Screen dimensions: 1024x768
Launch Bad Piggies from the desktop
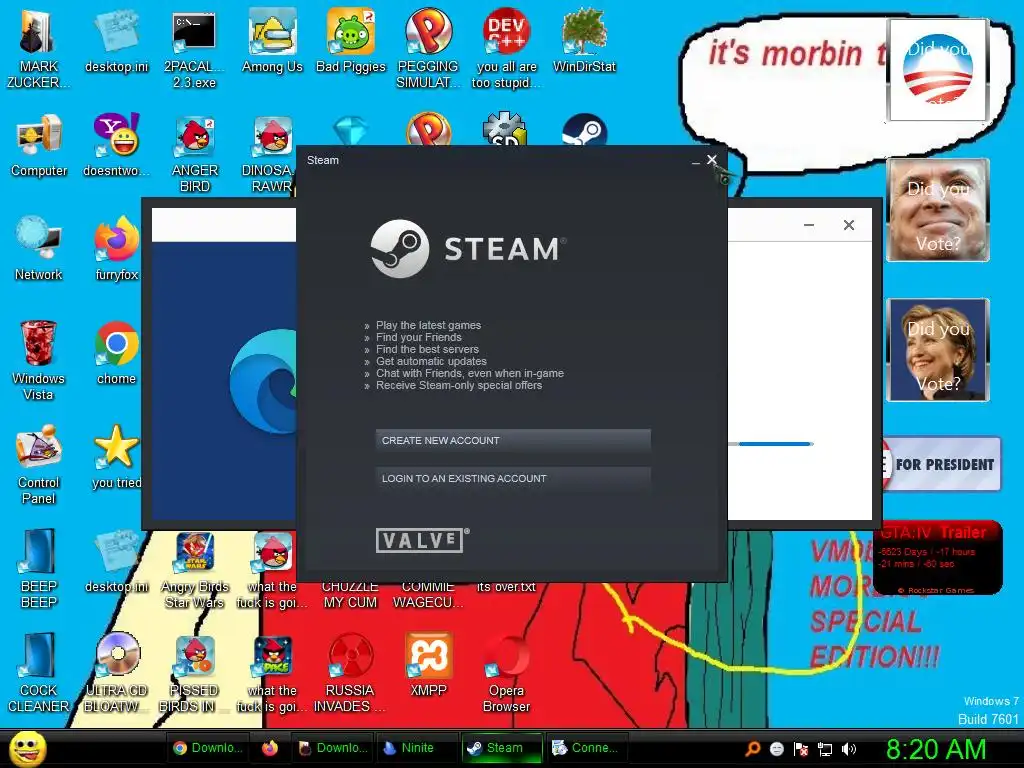[x=351, y=40]
